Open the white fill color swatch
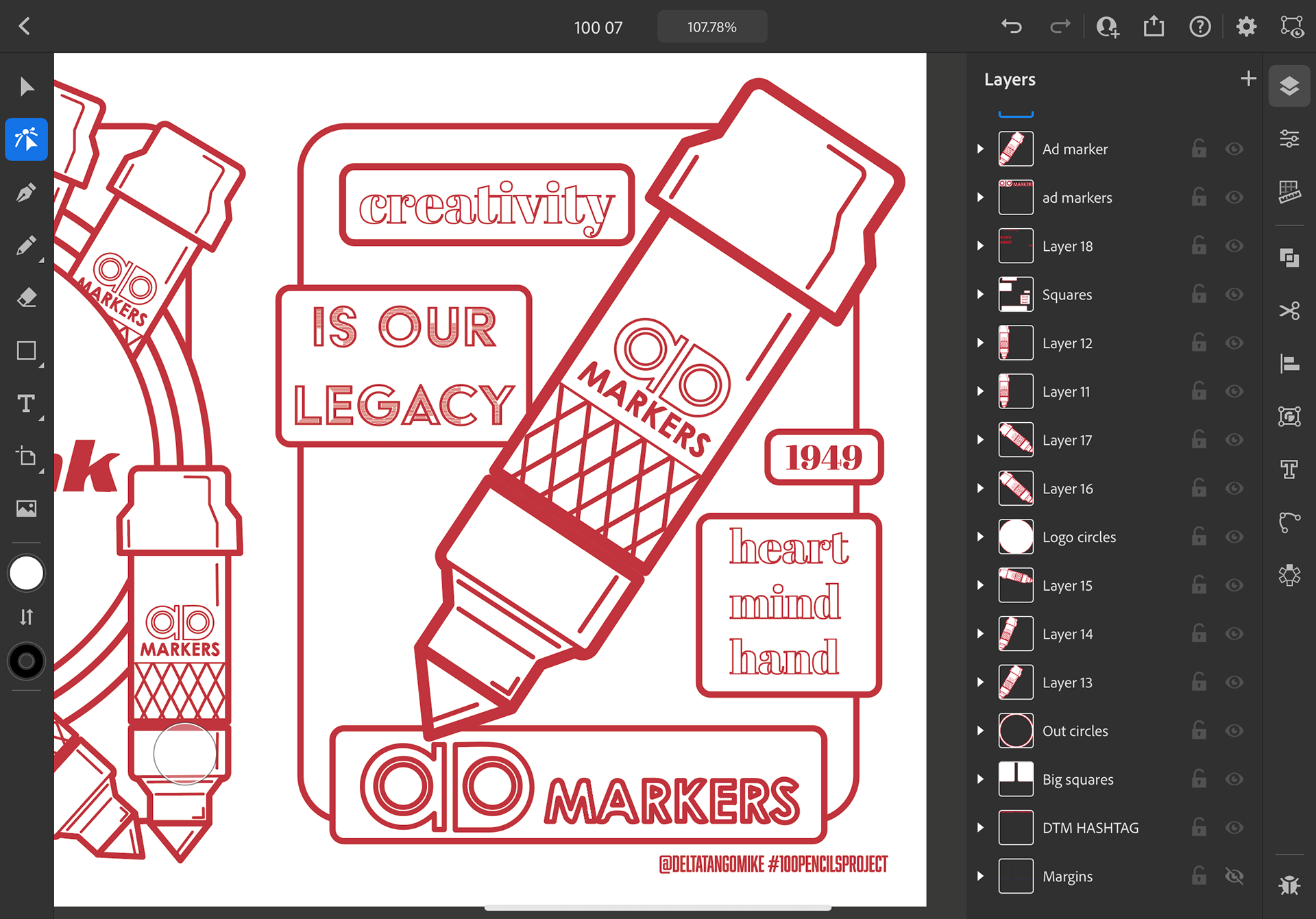Screen dimensions: 1316x919 [x=26, y=573]
